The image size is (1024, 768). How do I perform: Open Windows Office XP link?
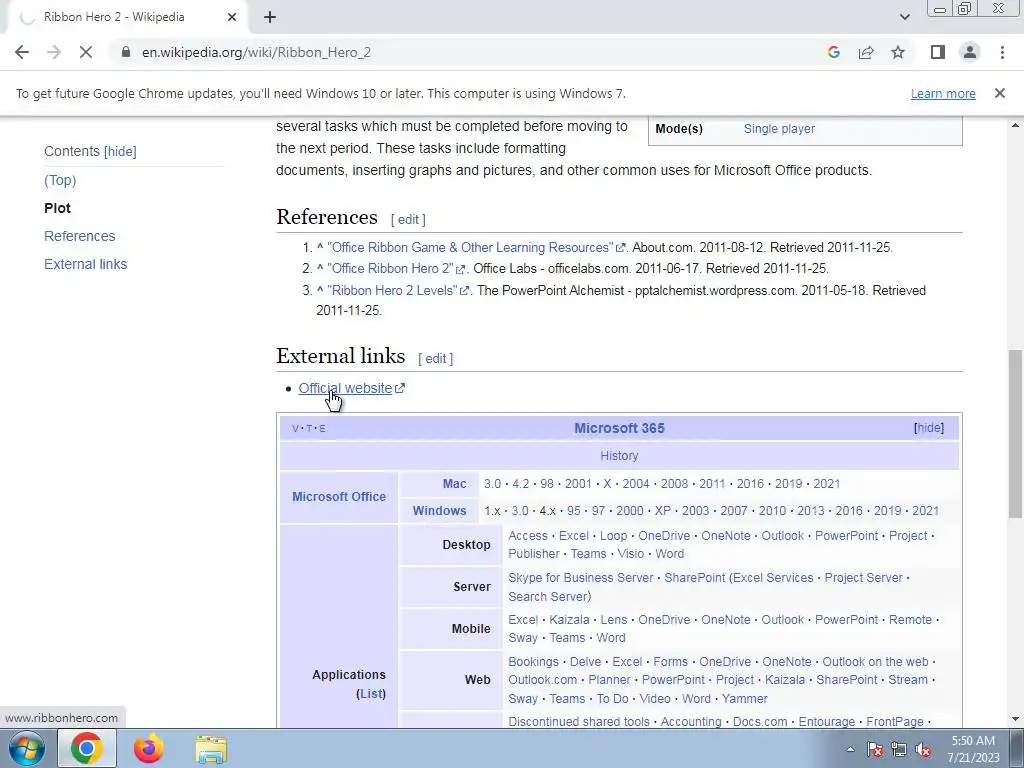[662, 511]
